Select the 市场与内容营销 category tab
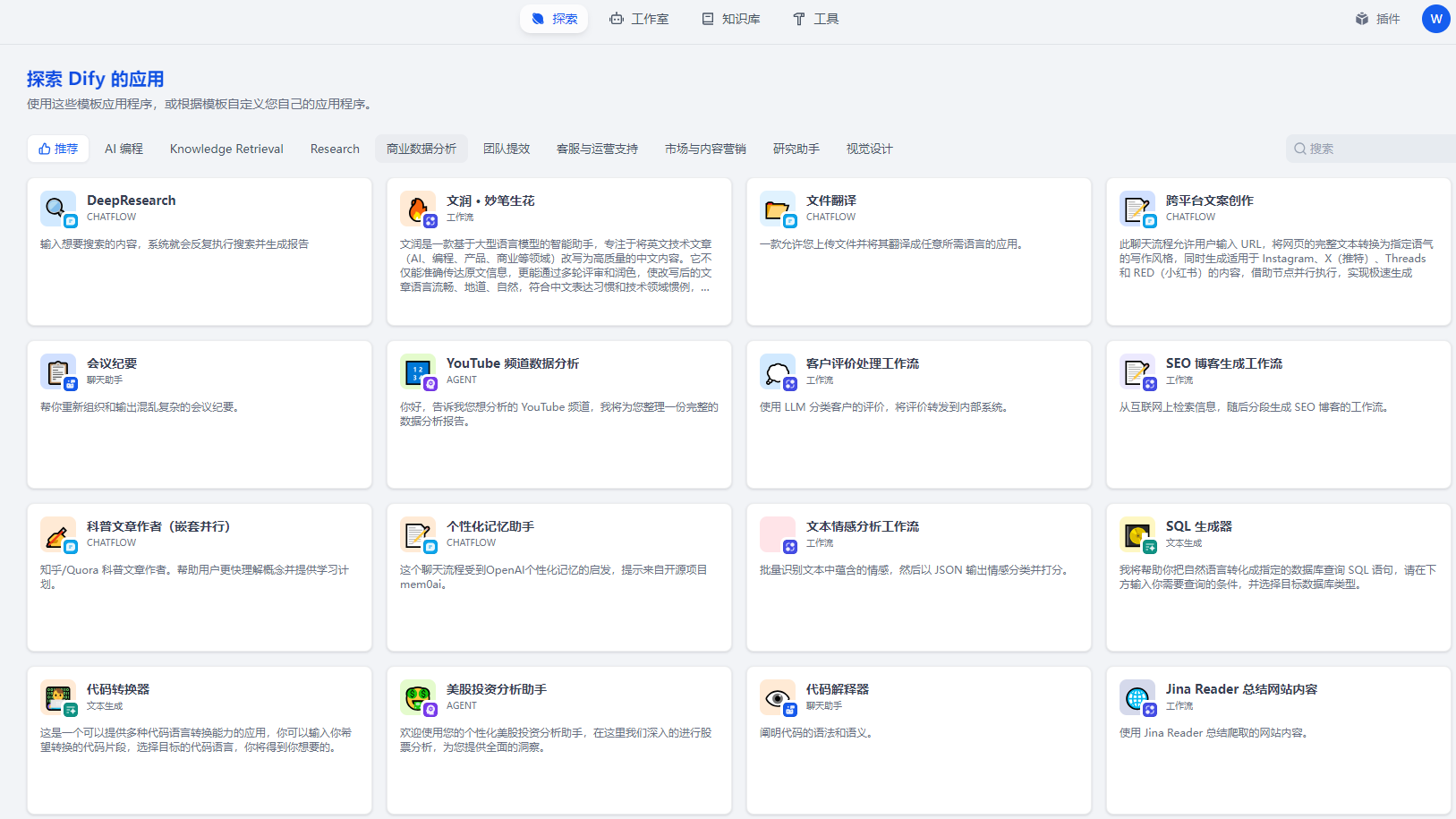 click(705, 149)
